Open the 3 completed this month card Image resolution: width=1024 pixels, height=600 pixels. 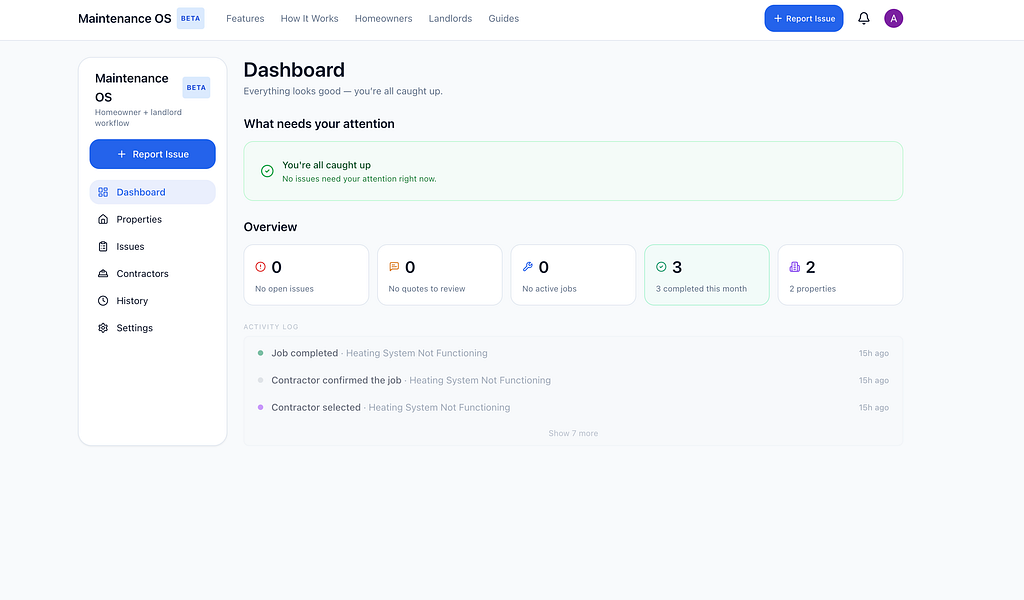tap(707, 275)
